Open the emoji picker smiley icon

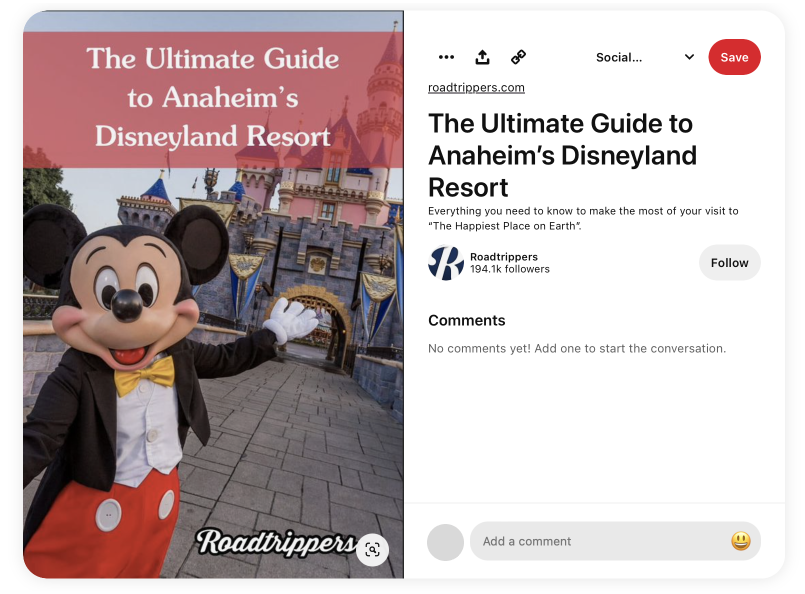(740, 541)
